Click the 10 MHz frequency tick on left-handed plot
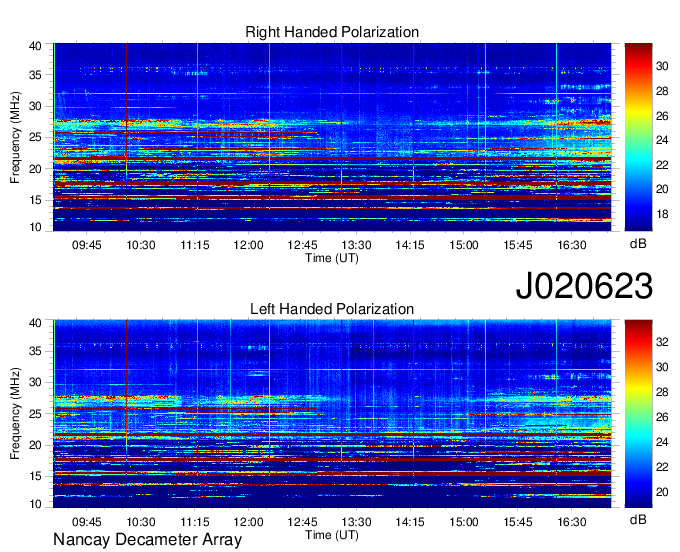Image resolution: width=680 pixels, height=552 pixels. [x=36, y=504]
